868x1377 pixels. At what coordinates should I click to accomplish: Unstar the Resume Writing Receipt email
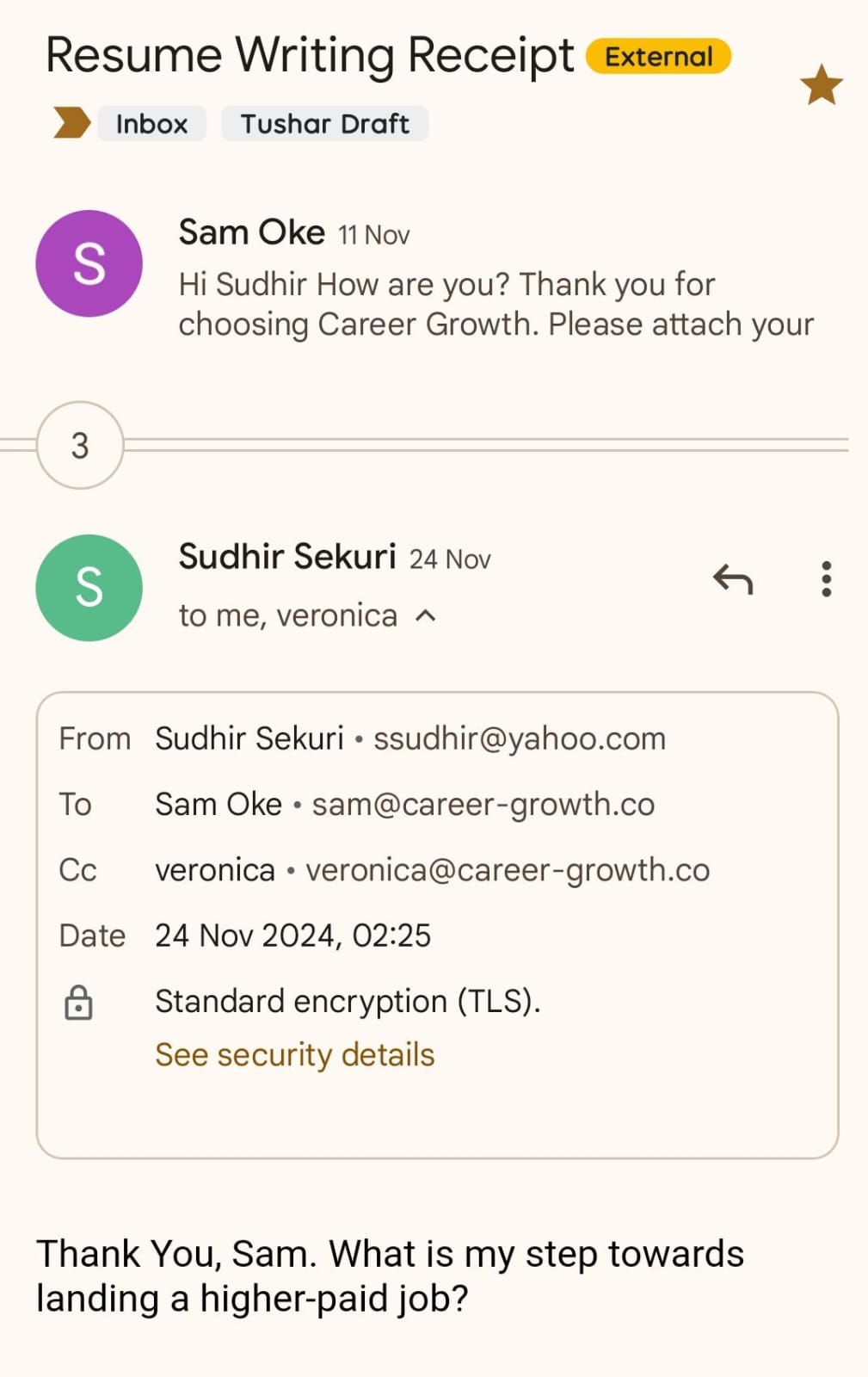821,85
